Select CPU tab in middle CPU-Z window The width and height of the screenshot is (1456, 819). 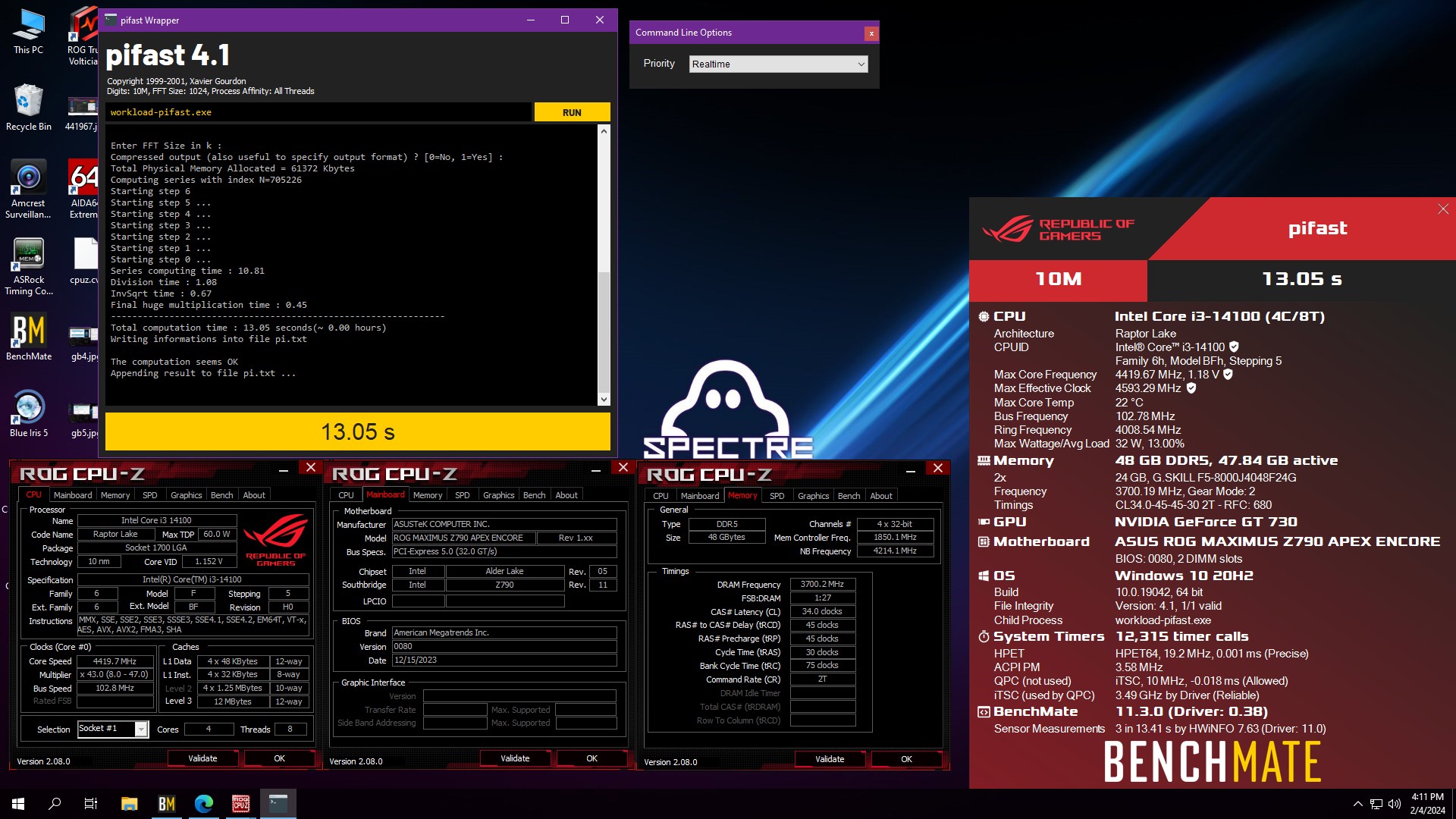pos(346,495)
